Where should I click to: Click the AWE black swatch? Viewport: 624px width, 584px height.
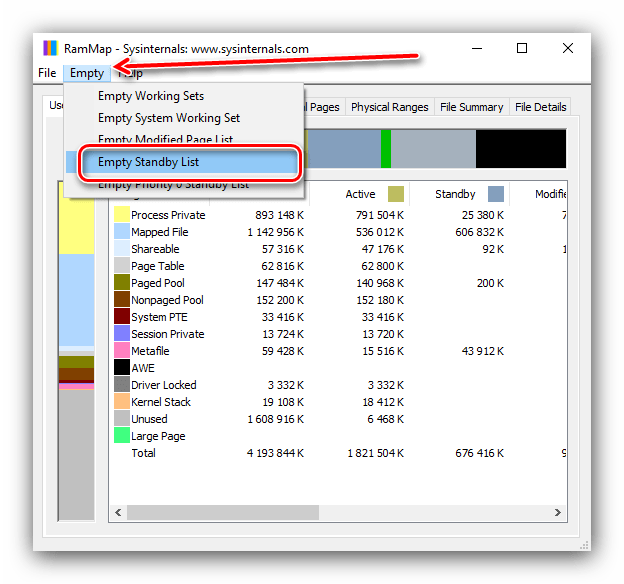122,367
